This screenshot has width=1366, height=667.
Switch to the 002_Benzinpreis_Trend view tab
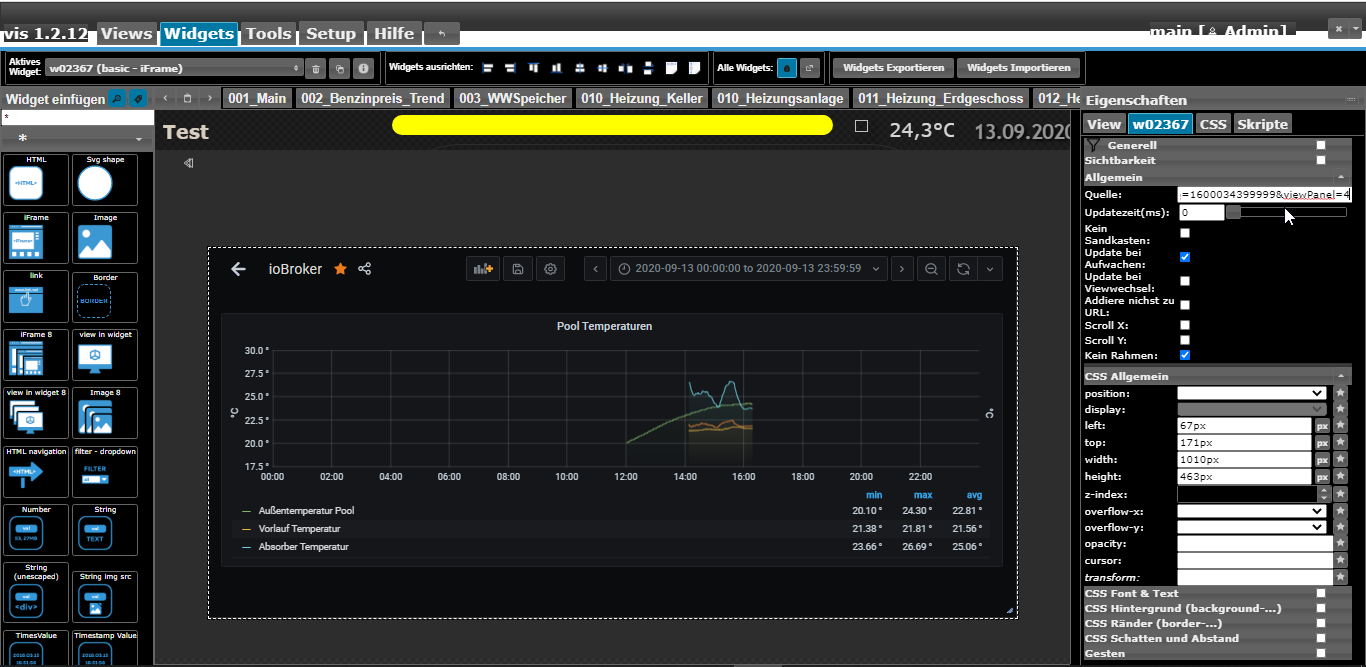coord(372,98)
